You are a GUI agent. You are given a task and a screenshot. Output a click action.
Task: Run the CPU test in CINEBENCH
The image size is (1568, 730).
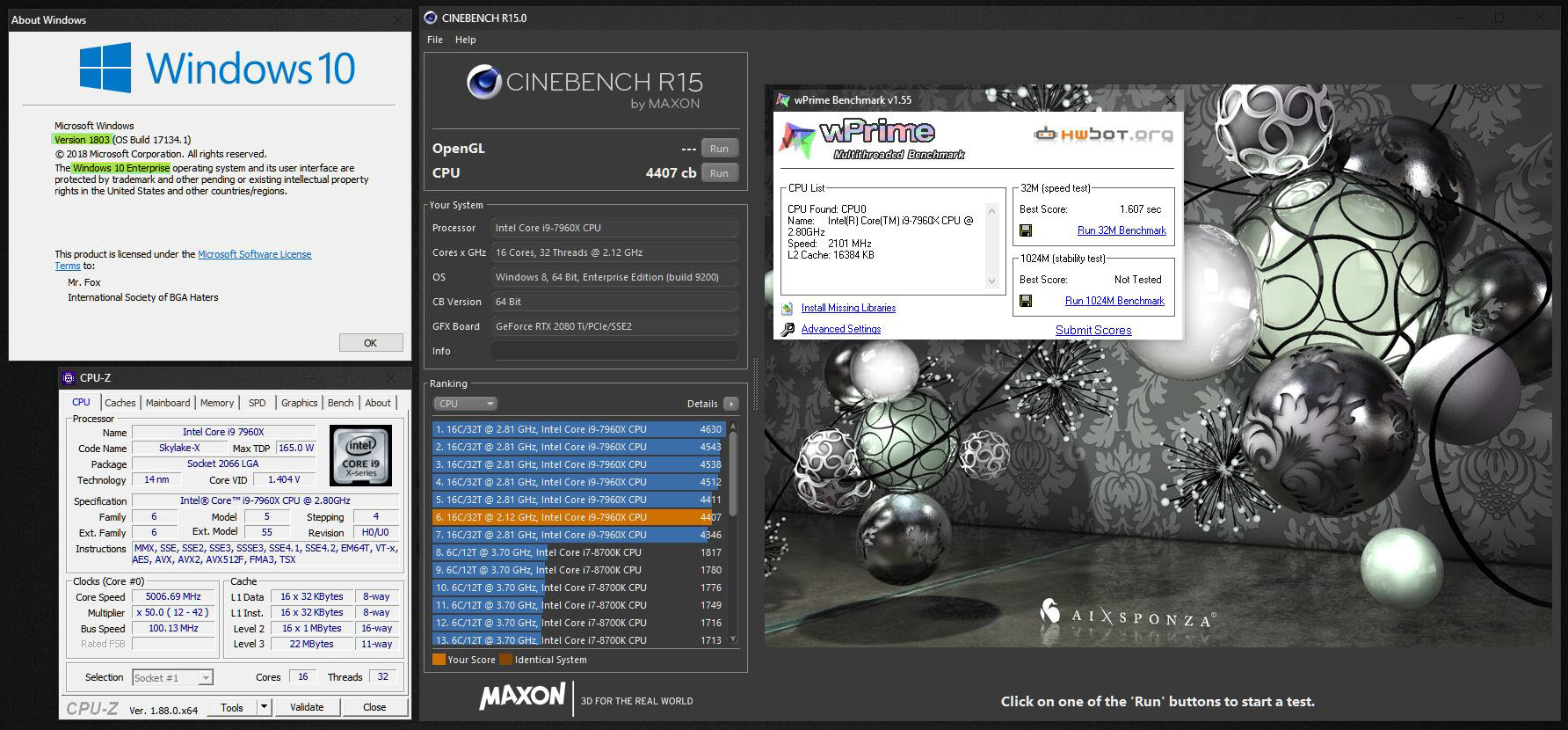719,173
